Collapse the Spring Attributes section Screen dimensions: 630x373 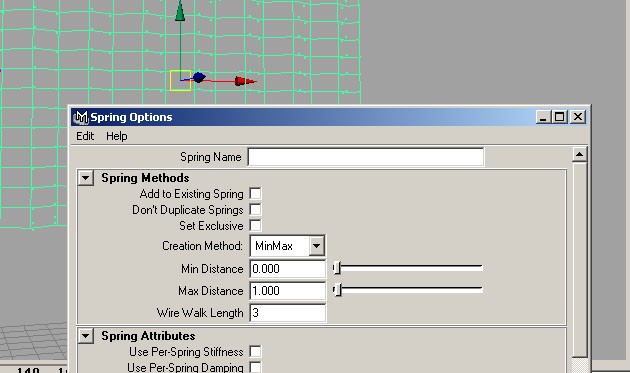(86, 336)
